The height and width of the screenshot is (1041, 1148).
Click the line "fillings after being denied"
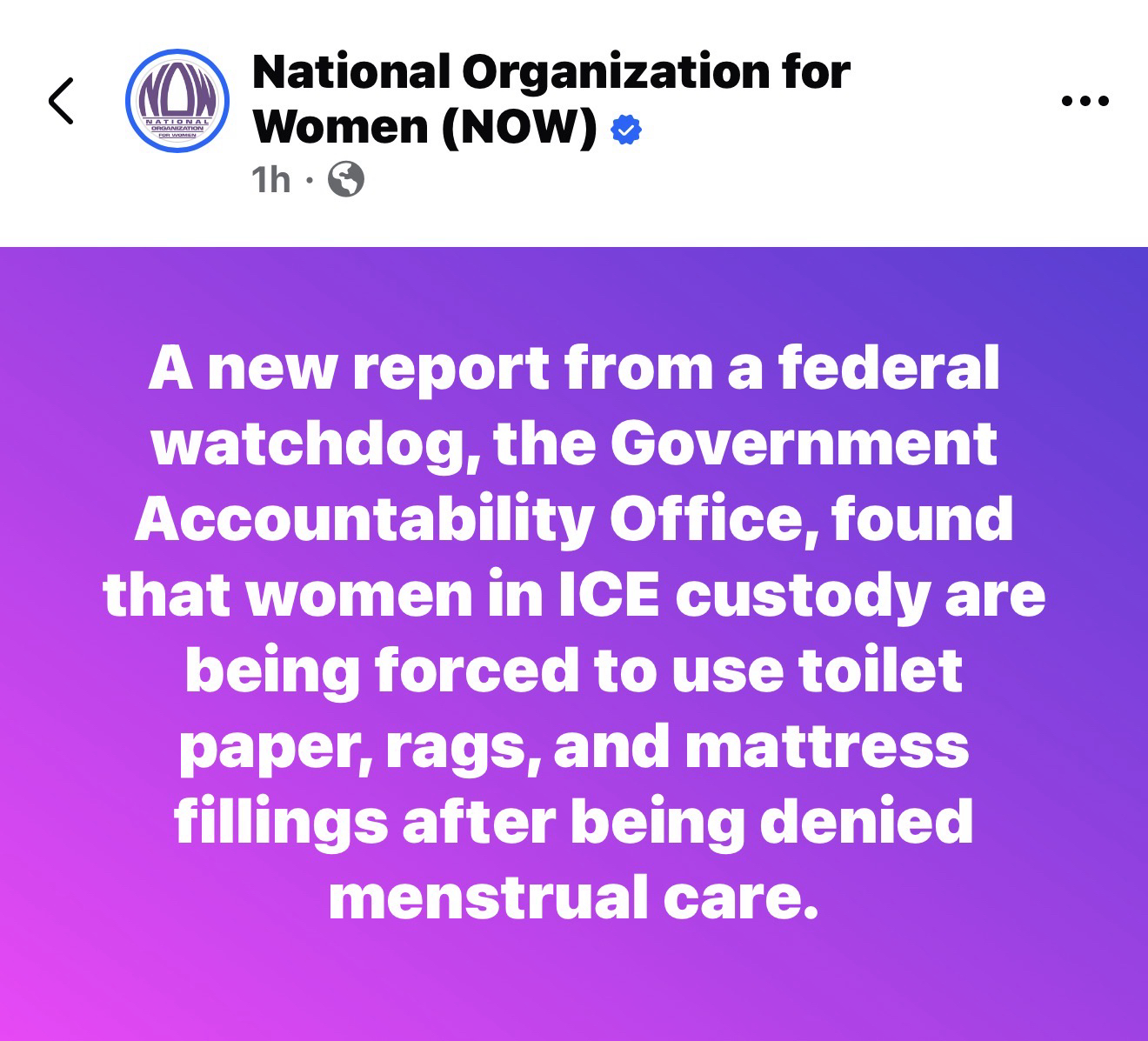coord(574,822)
